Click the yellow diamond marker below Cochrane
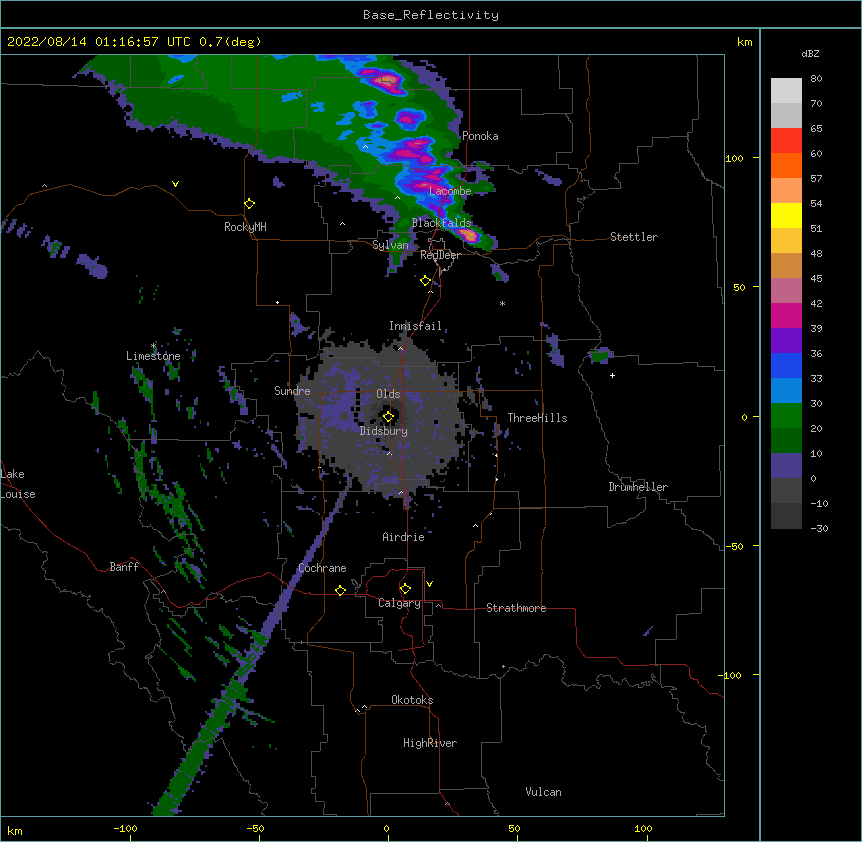Viewport: 862px width, 842px height. [x=340, y=590]
